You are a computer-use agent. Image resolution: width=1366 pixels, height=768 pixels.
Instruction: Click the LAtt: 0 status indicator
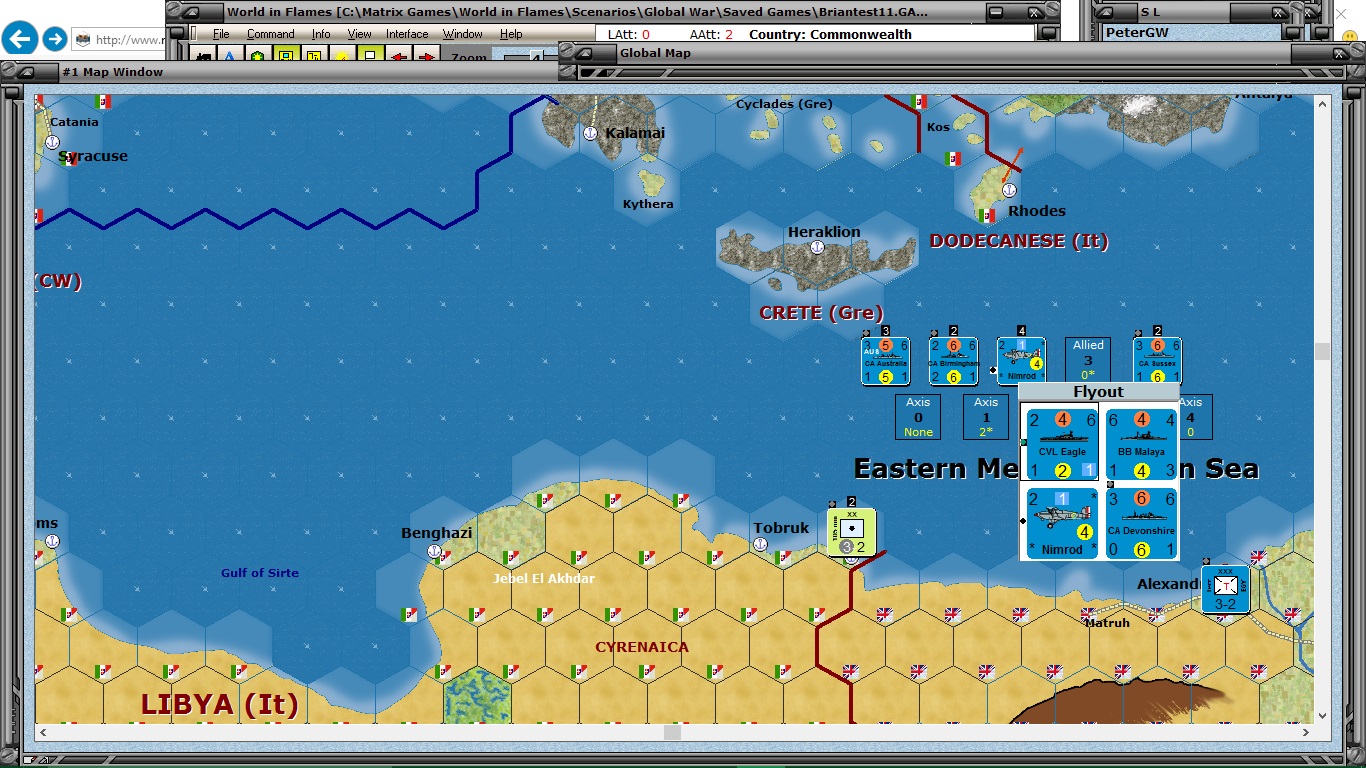[629, 34]
